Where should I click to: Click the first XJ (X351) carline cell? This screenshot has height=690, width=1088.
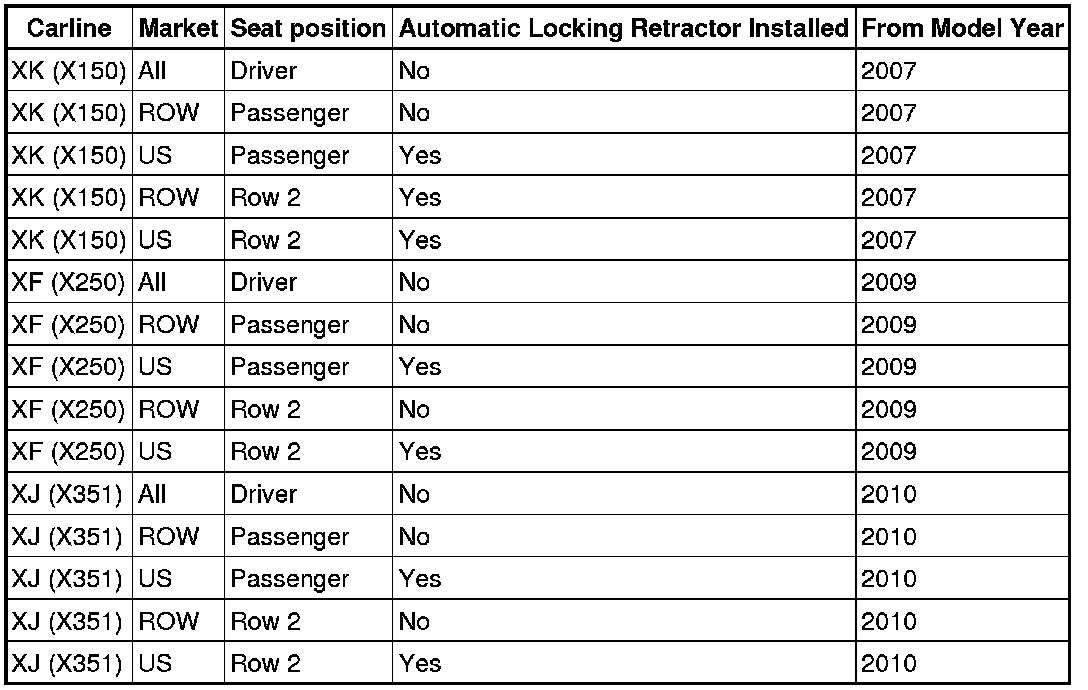[x=67, y=494]
